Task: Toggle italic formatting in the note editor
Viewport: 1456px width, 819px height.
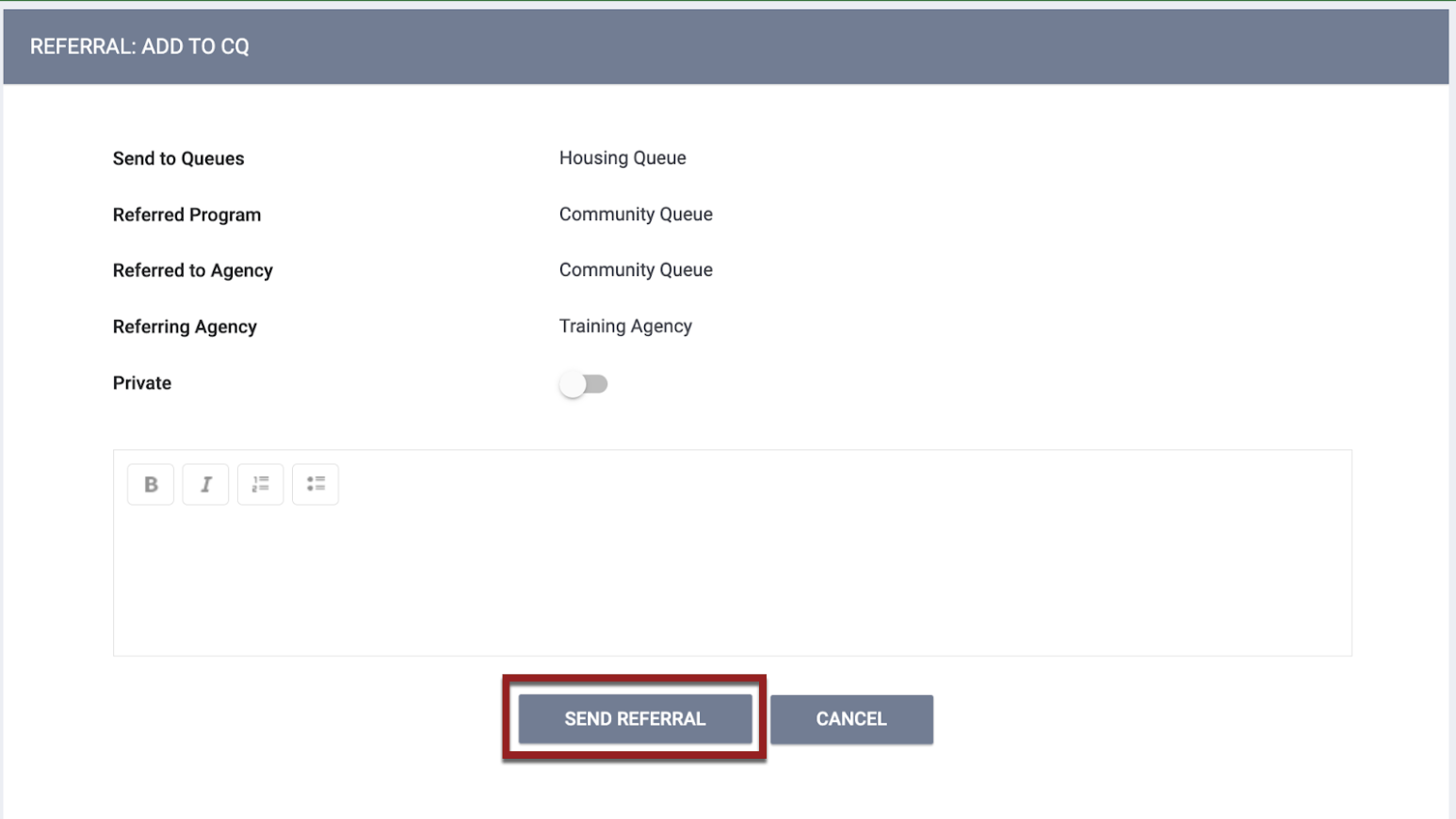Action: pyautogui.click(x=205, y=485)
